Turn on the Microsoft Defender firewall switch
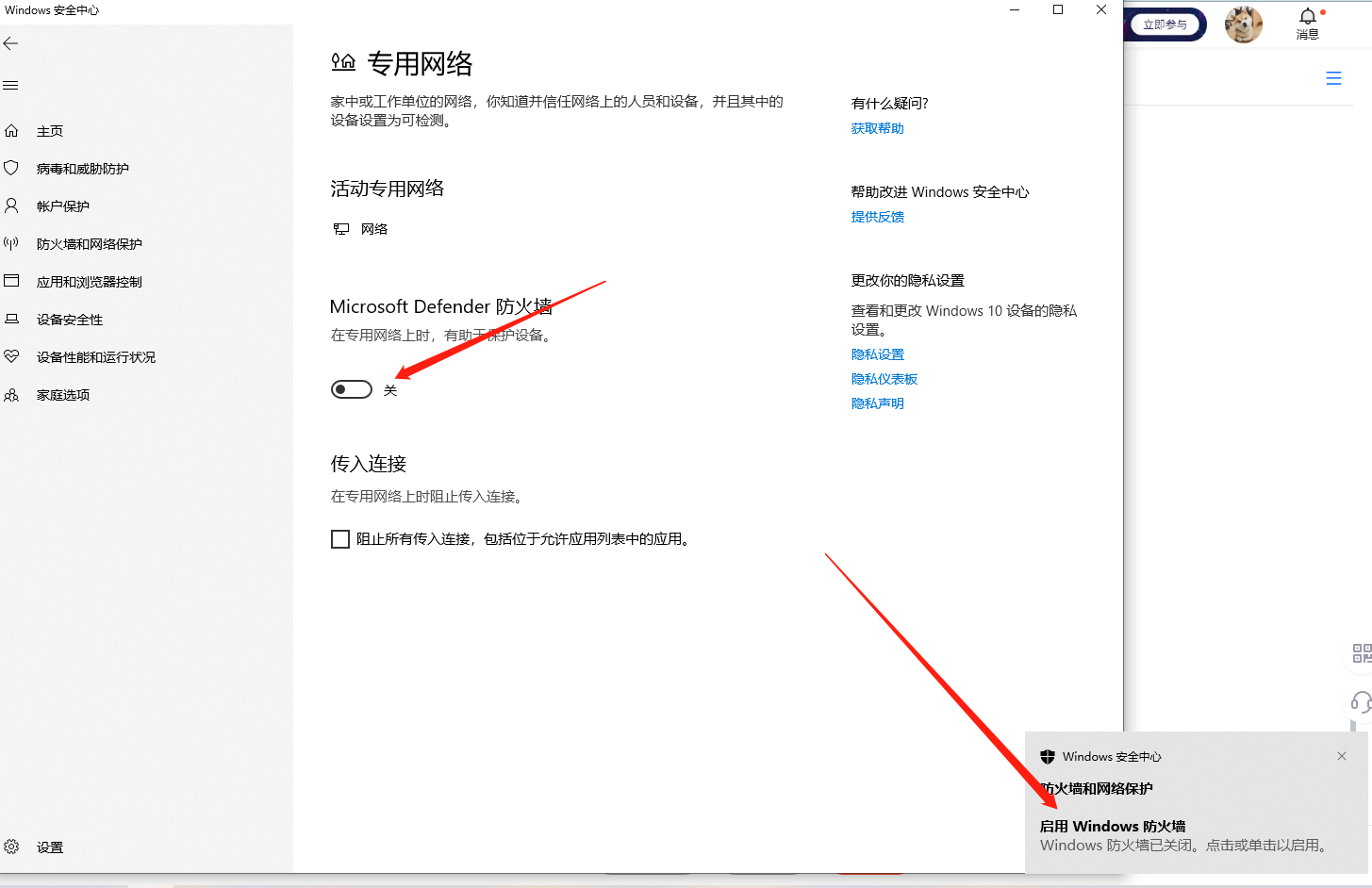The width and height of the screenshot is (1372, 888). (x=352, y=389)
